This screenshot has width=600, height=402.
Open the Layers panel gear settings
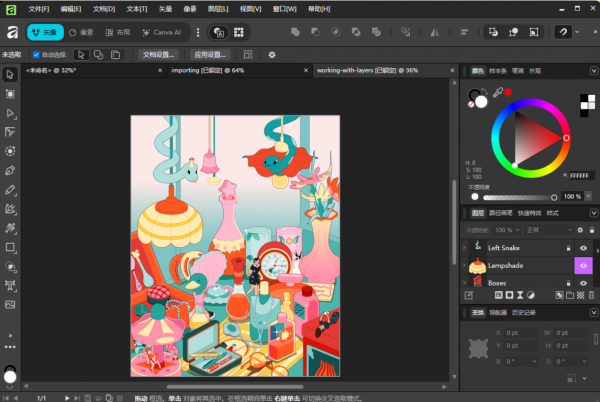580,230
